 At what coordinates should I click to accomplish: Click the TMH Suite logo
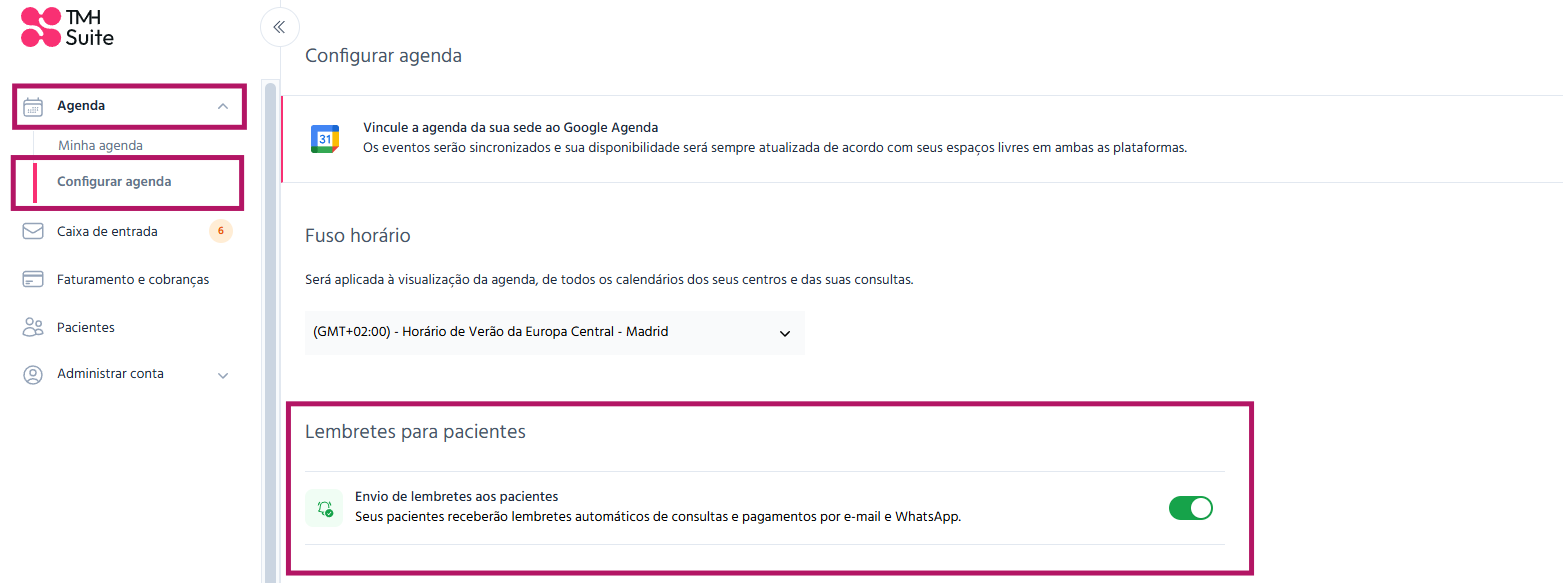[x=67, y=27]
